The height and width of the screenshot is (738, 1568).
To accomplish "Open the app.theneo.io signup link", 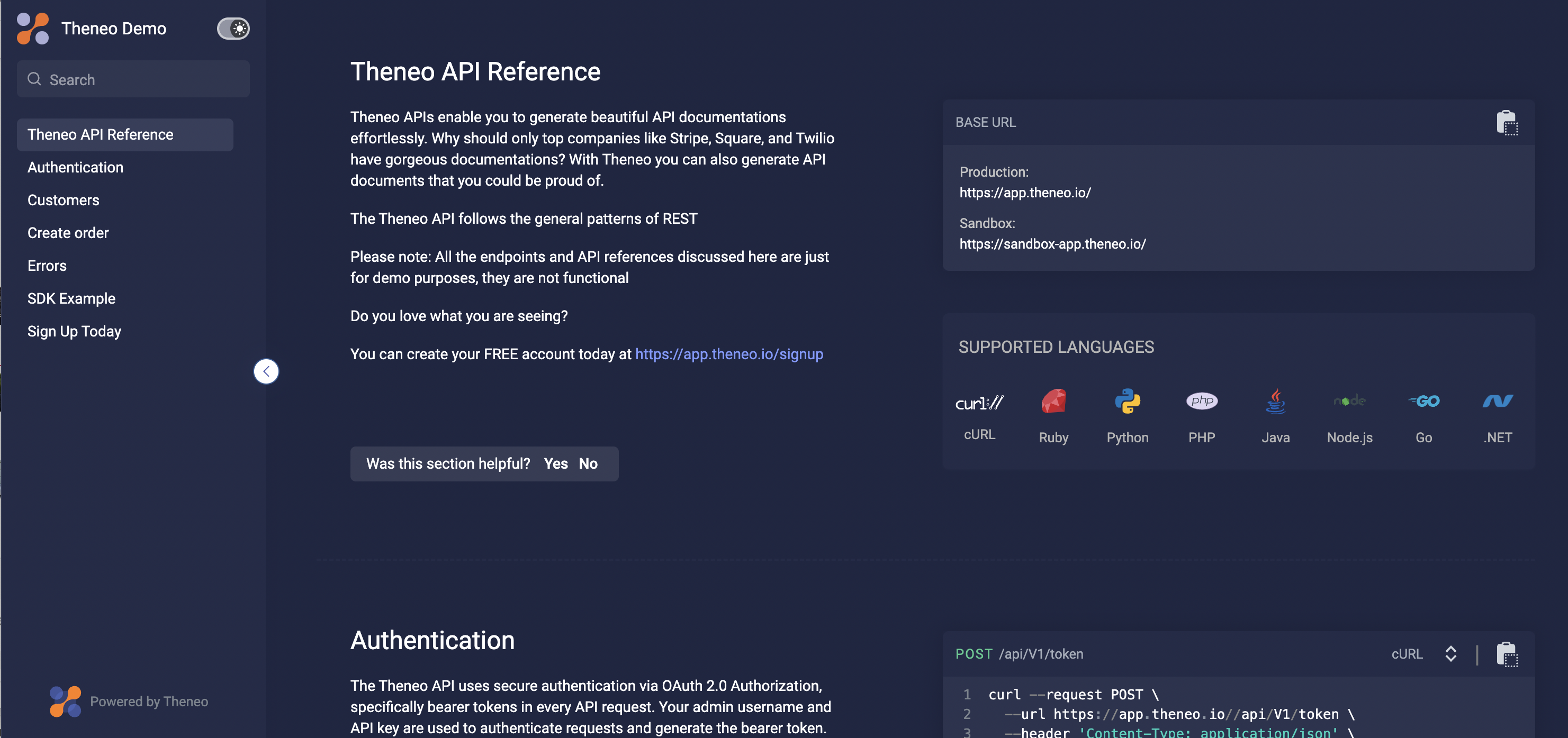I will coord(728,354).
